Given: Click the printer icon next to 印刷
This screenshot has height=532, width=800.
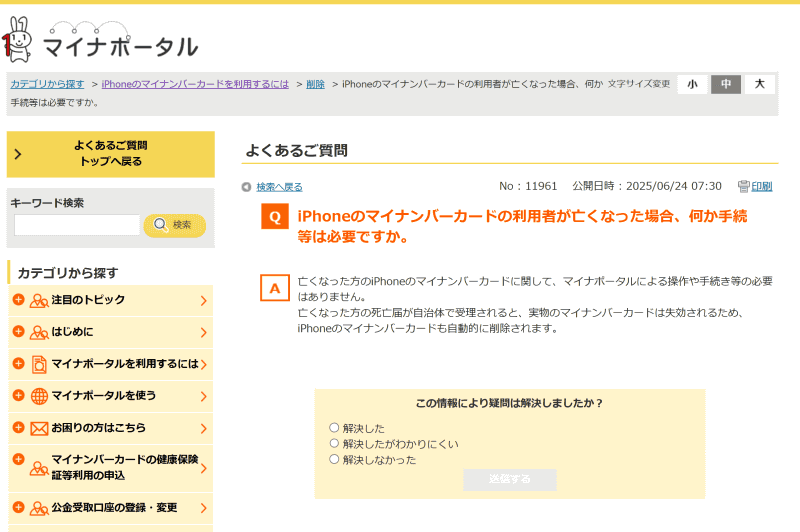Looking at the screenshot, I should click(743, 187).
